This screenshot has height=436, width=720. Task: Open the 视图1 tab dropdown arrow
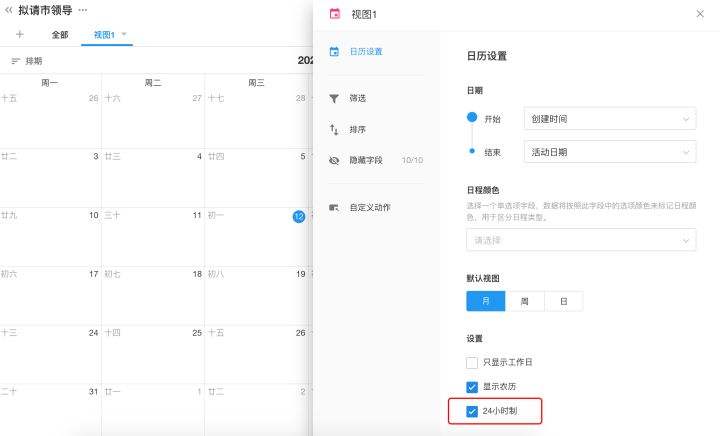point(124,34)
